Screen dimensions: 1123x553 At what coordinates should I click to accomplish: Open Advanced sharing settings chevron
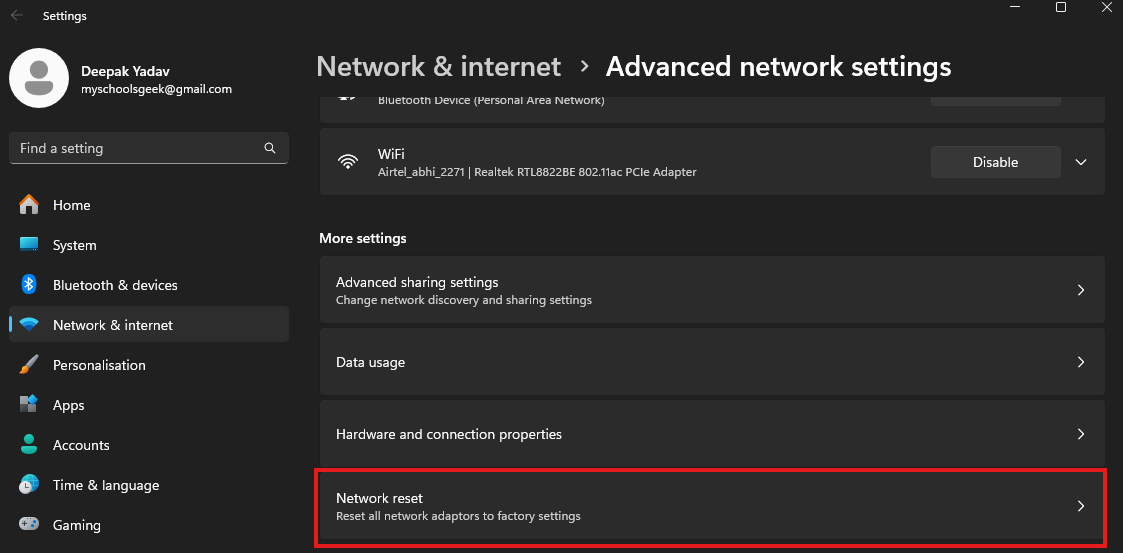coord(1080,290)
